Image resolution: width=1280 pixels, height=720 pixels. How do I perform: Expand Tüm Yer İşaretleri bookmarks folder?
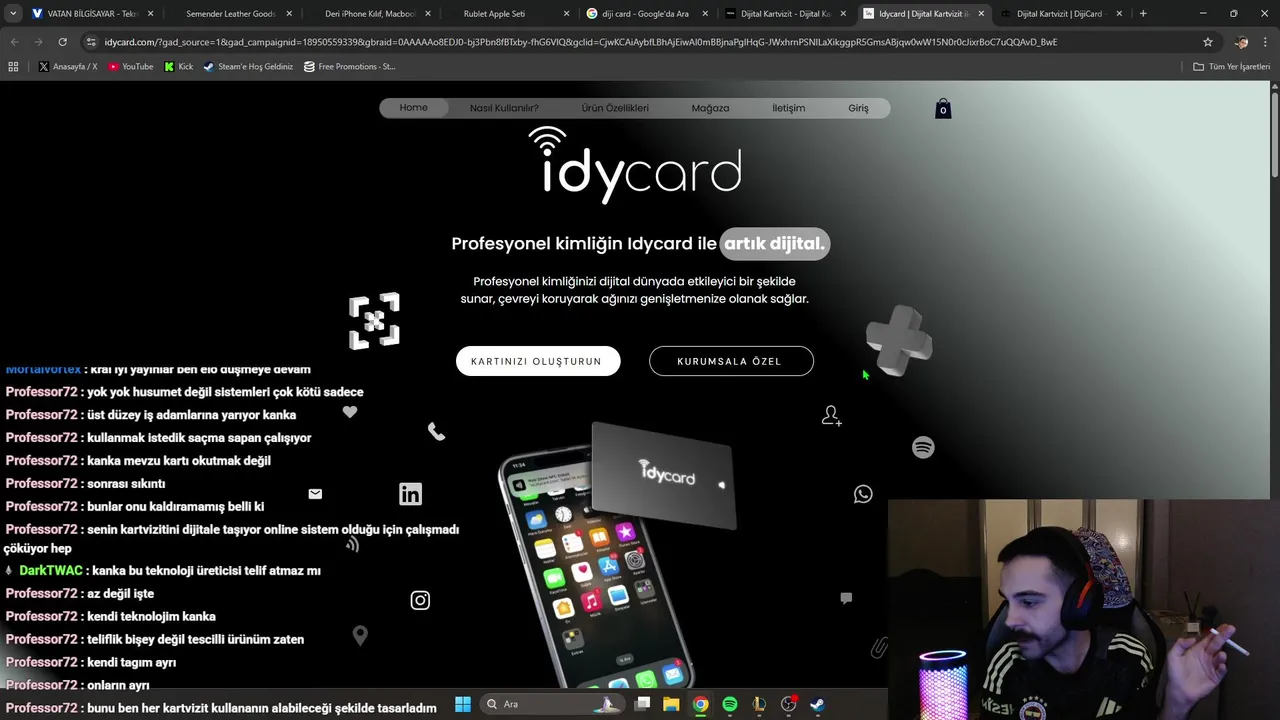click(1231, 66)
